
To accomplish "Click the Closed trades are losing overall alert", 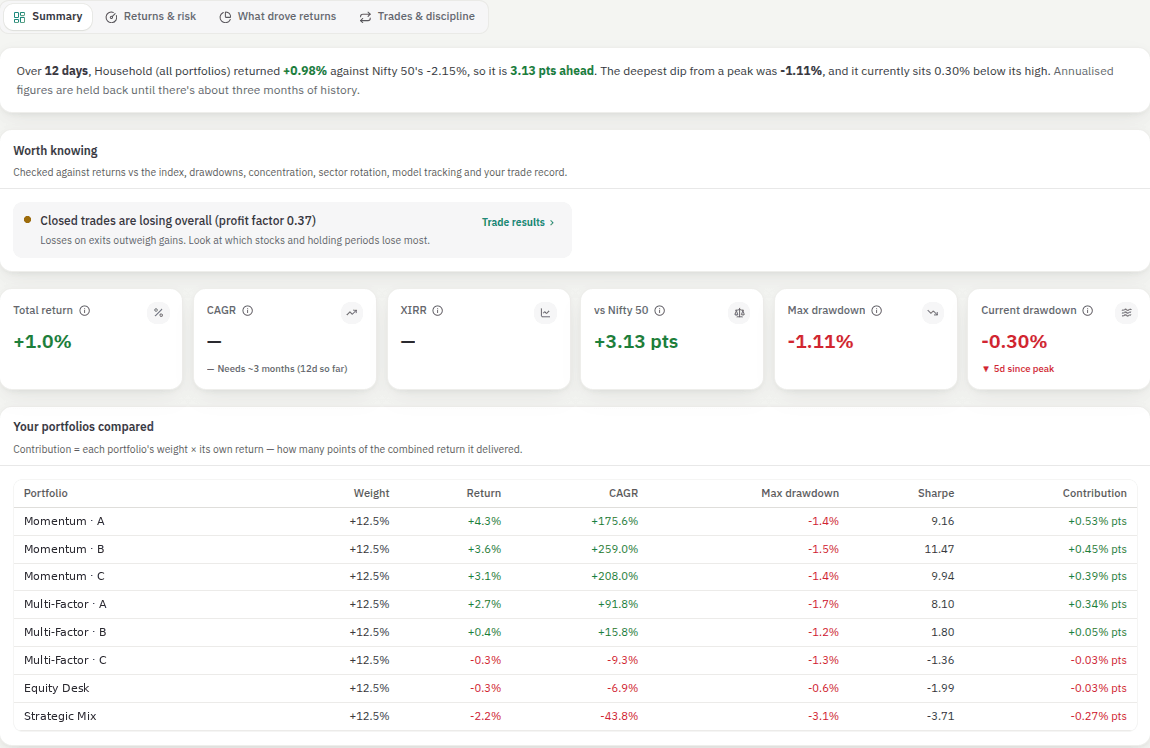I will pos(292,230).
